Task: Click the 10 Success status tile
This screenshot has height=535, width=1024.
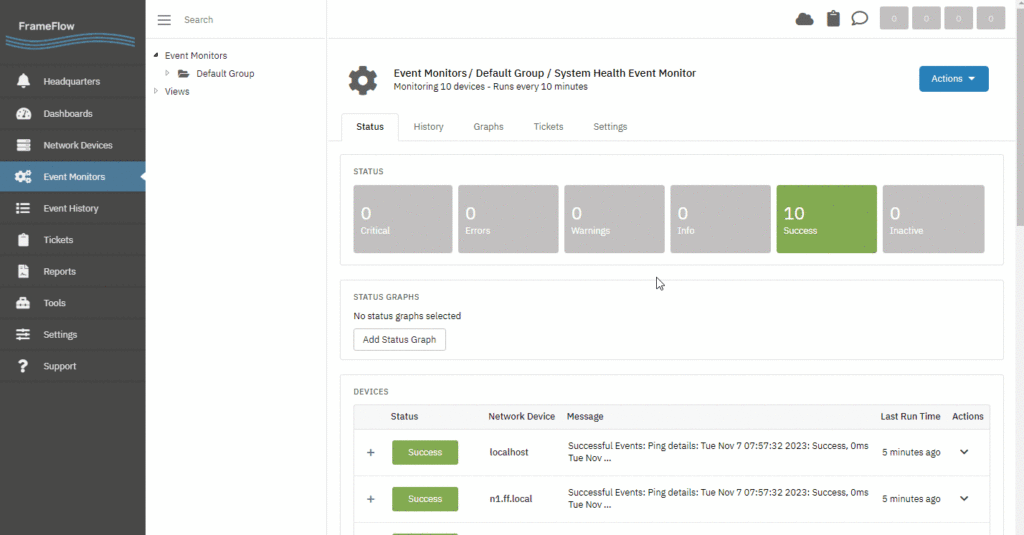Action: coord(827,219)
